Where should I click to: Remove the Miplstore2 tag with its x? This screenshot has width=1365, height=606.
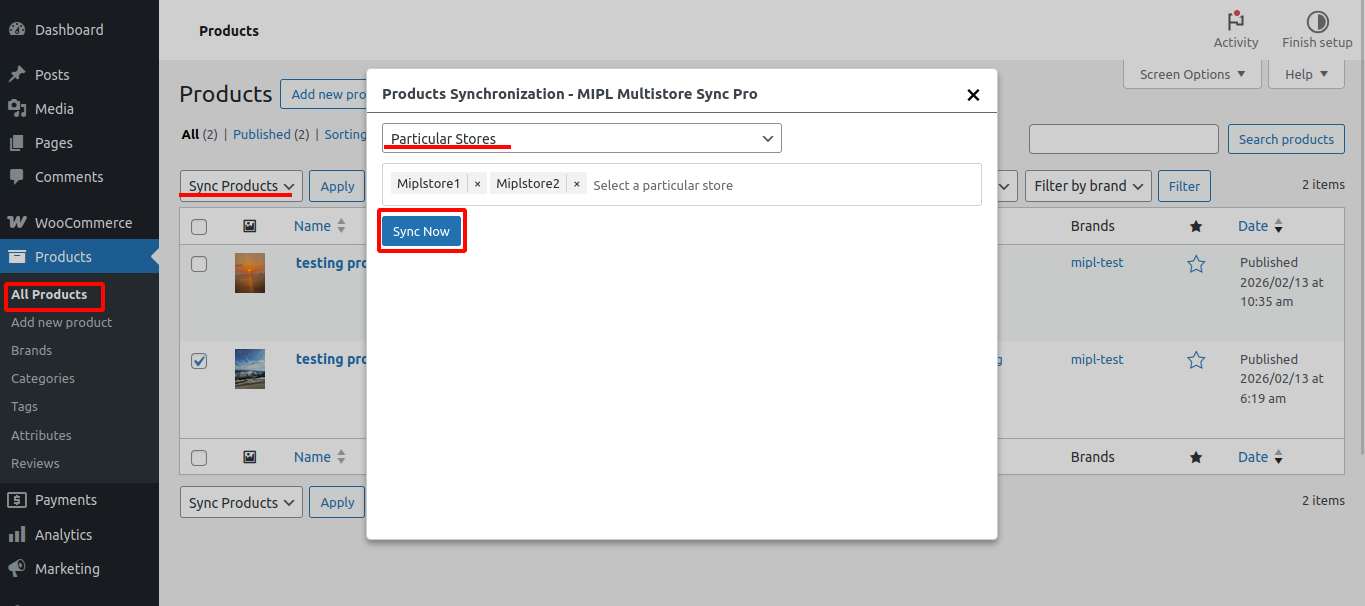tap(577, 184)
